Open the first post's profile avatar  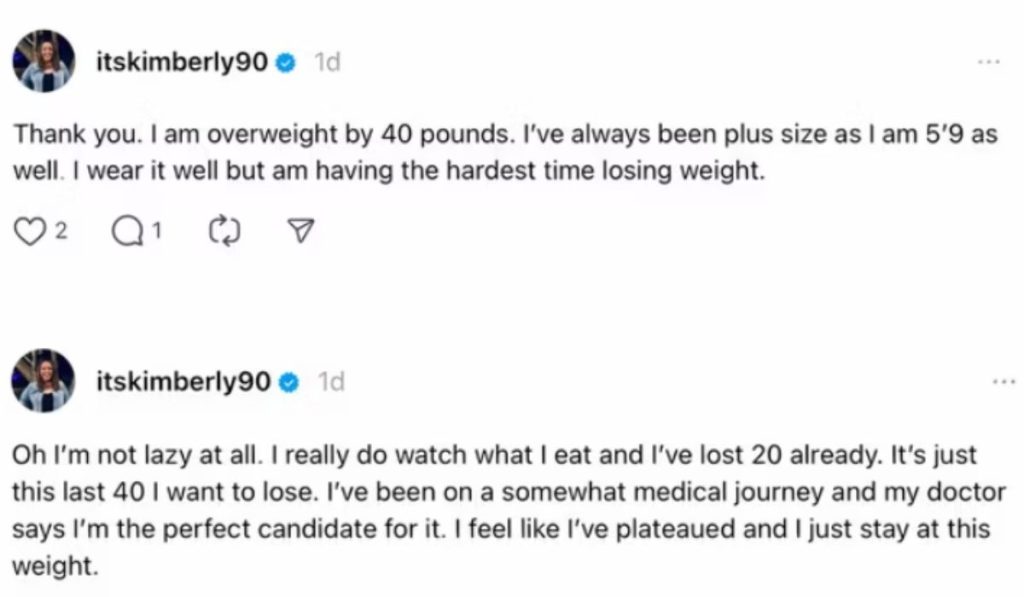(43, 61)
